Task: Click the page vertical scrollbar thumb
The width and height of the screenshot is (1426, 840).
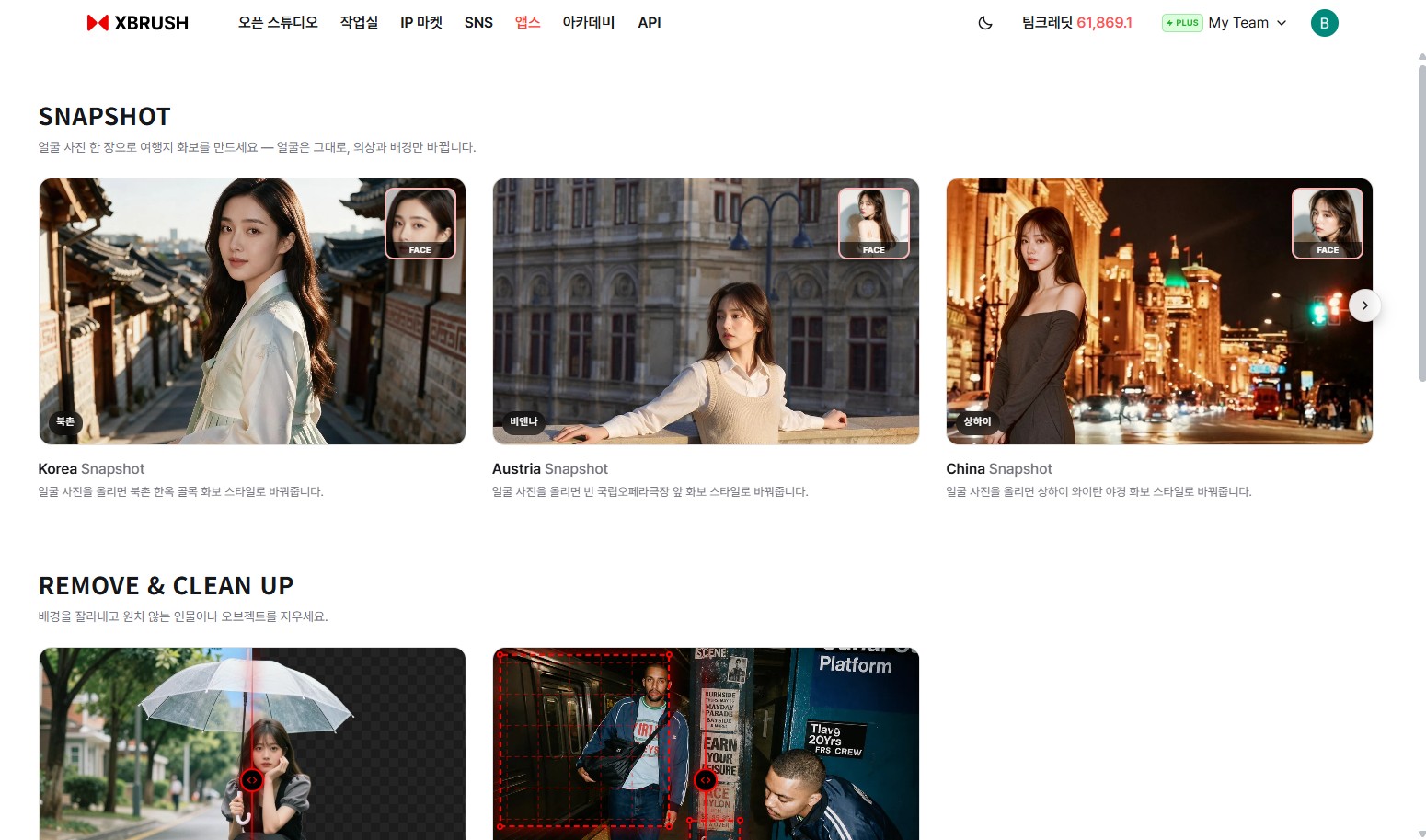Action: pyautogui.click(x=1421, y=223)
